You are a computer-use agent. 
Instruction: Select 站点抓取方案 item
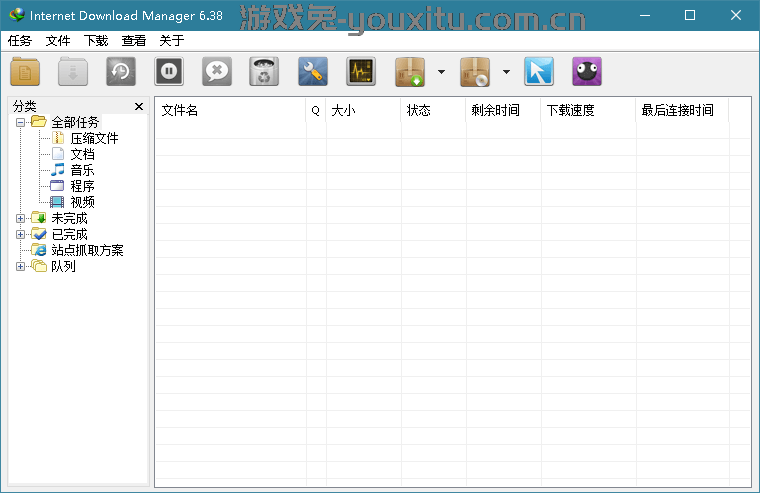87,250
